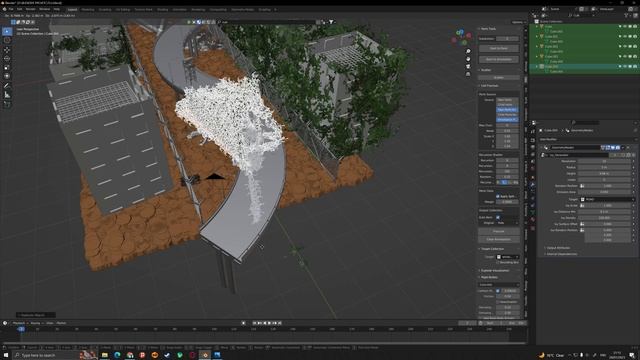
Task: Open the Modifiers wrench properties tab
Action: click(533, 184)
